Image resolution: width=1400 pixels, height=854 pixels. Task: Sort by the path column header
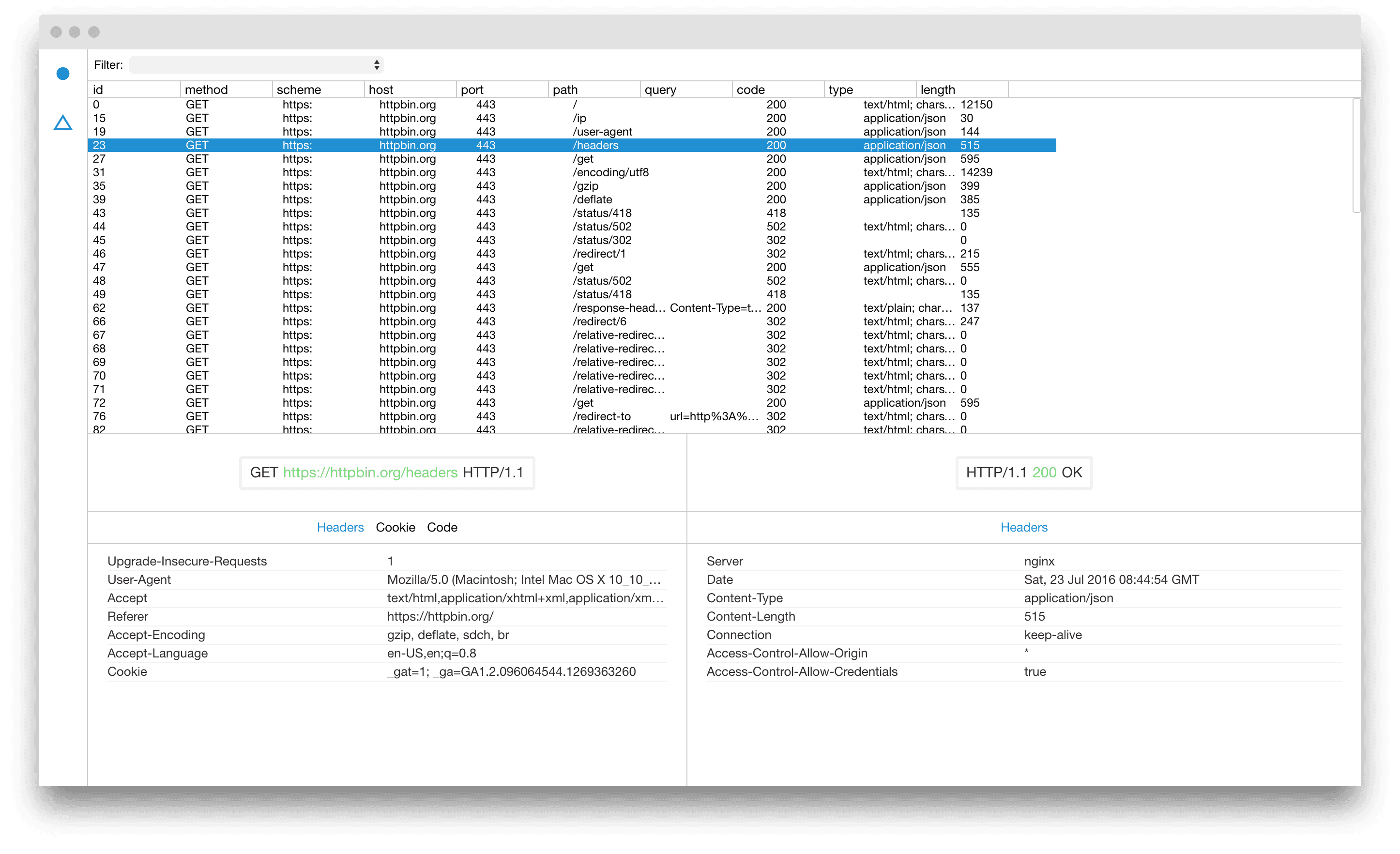point(594,90)
